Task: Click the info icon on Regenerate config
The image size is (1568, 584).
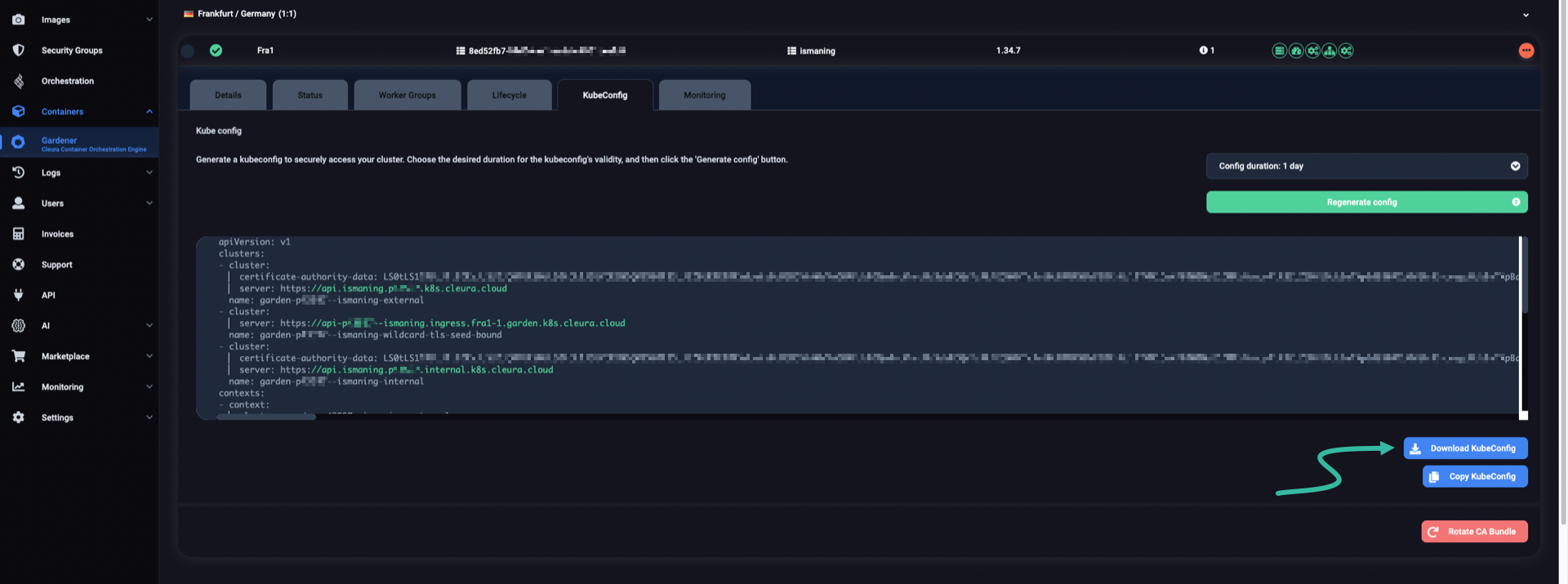Action: point(1516,202)
